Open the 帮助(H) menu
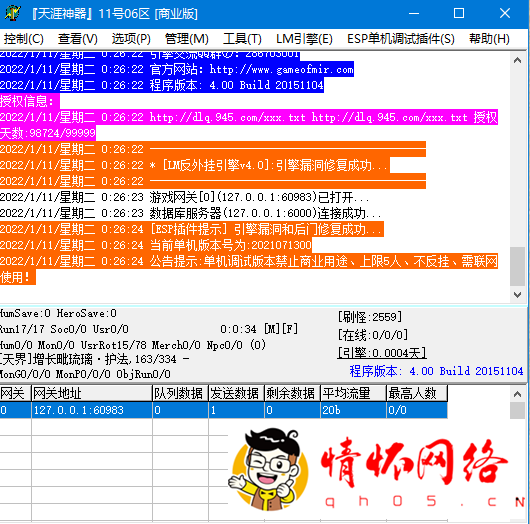The height and width of the screenshot is (524, 530). point(489,39)
